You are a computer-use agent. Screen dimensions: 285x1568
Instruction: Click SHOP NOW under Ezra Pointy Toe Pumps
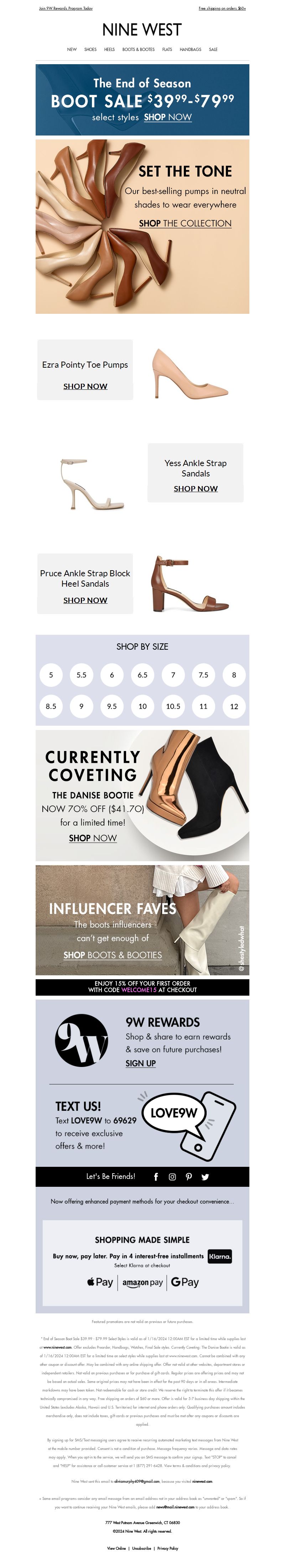click(85, 386)
